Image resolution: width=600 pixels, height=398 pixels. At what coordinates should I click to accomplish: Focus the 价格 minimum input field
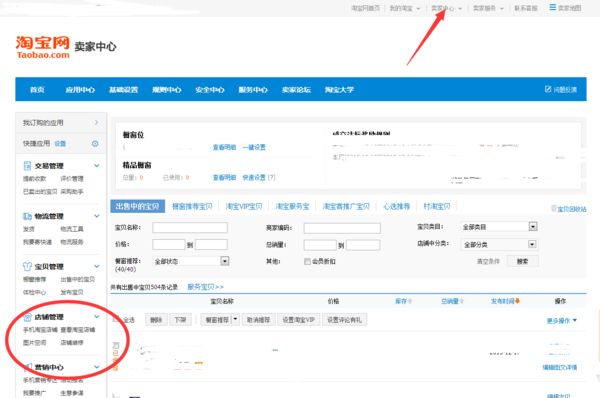pos(169,245)
